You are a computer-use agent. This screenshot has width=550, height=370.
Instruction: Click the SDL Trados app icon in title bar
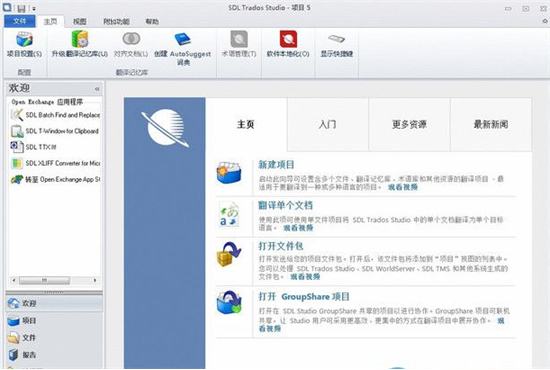(7, 7)
